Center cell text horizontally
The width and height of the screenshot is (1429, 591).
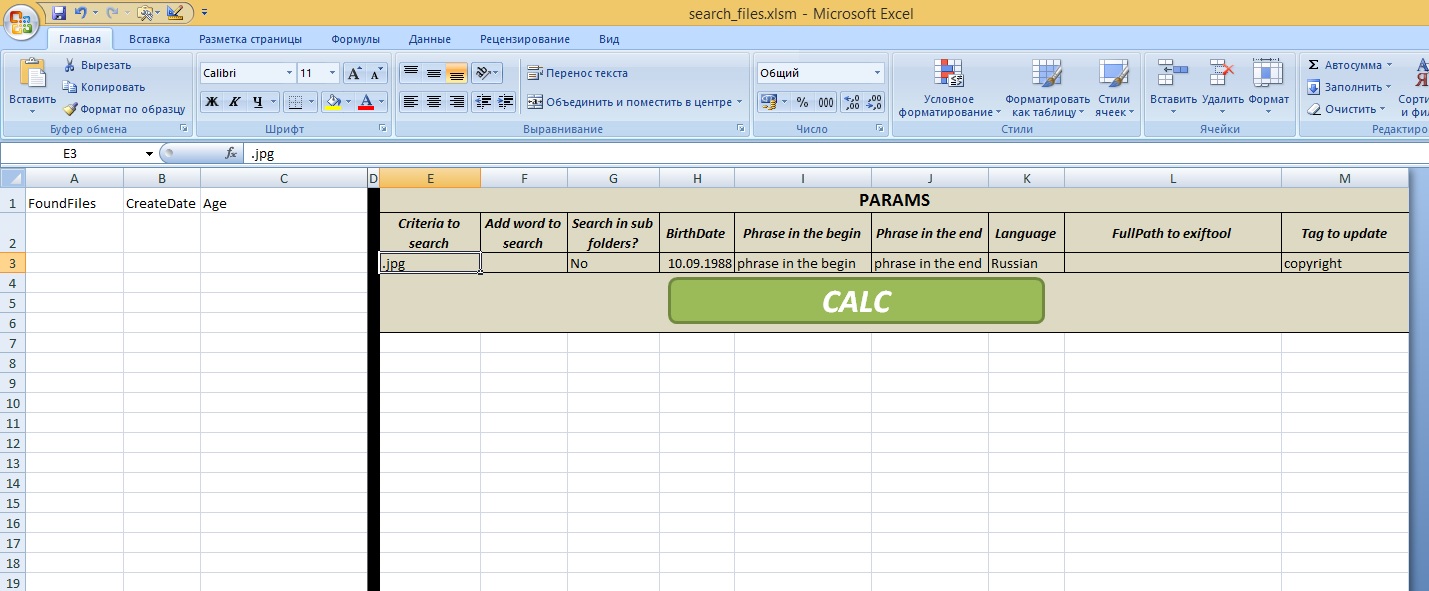433,101
